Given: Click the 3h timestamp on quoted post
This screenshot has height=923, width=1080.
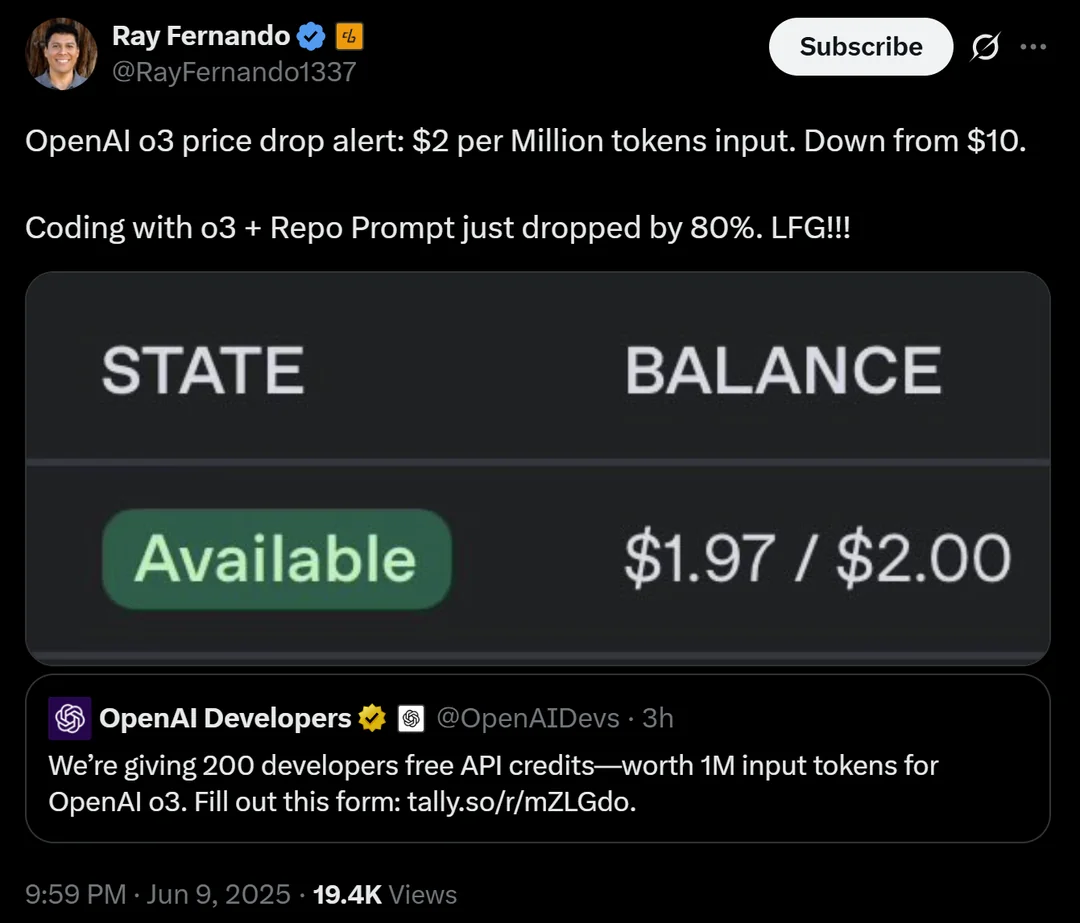Looking at the screenshot, I should pyautogui.click(x=657, y=718).
